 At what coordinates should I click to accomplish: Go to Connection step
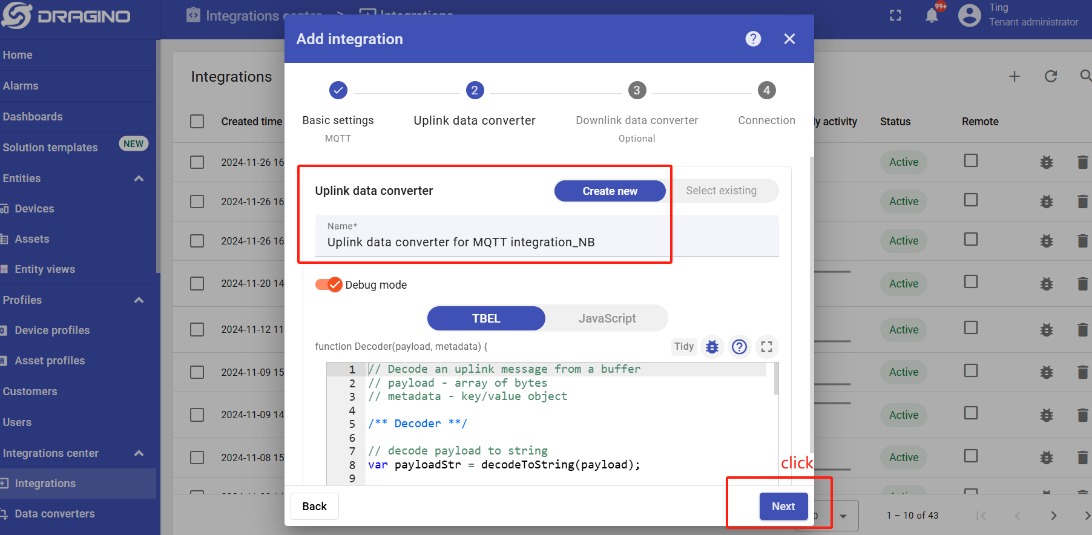point(766,104)
